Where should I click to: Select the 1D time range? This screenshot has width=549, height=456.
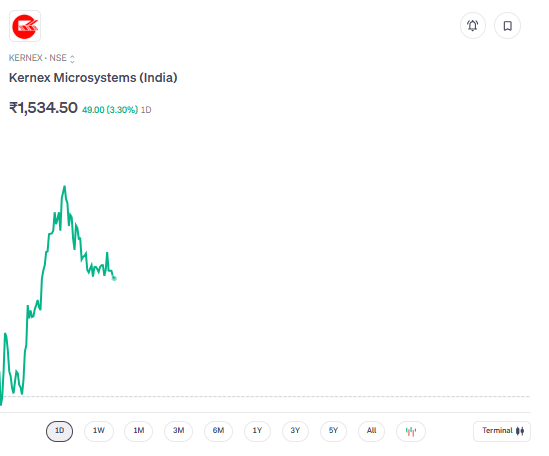point(60,431)
